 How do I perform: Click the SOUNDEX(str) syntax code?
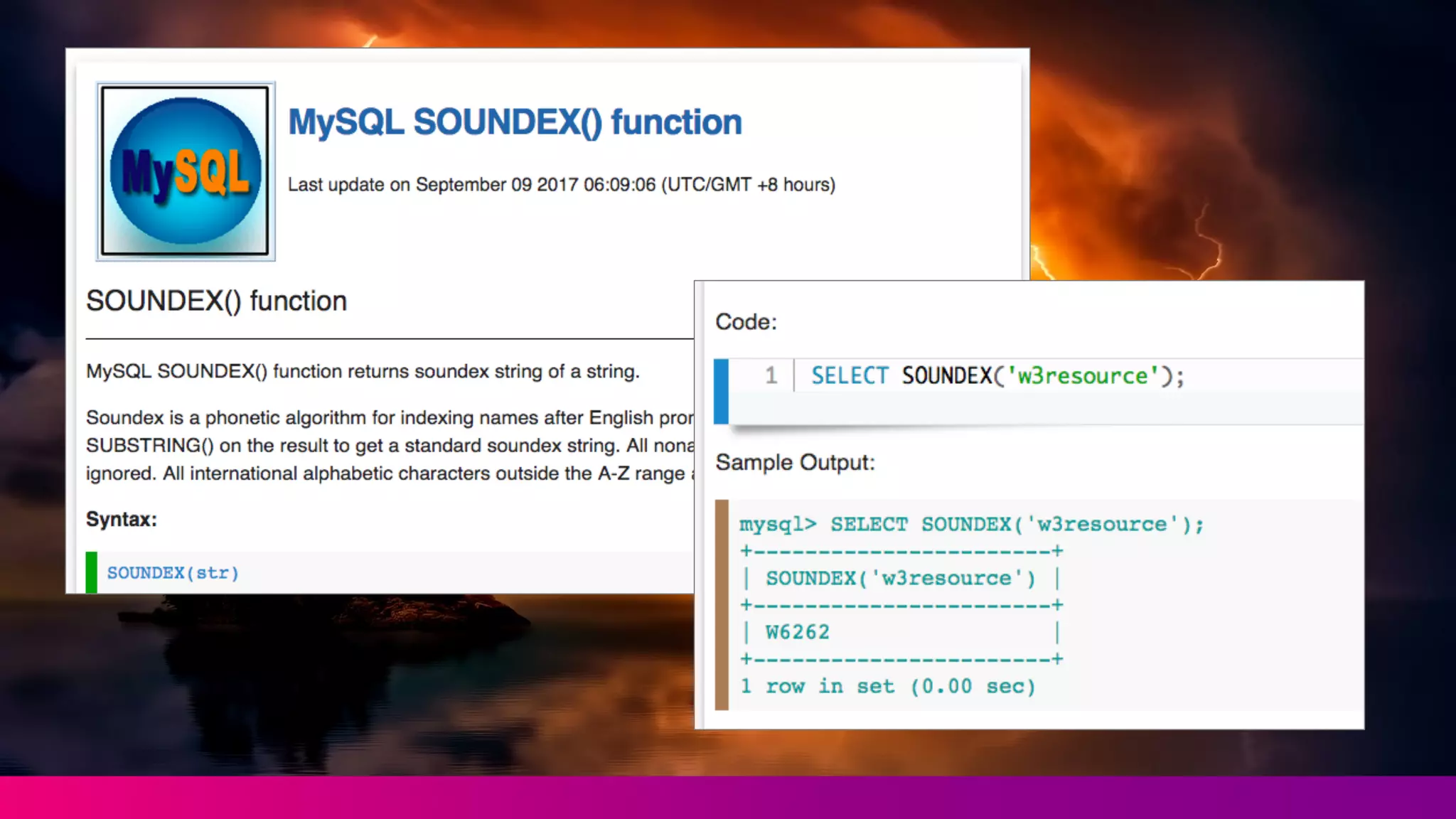point(173,573)
